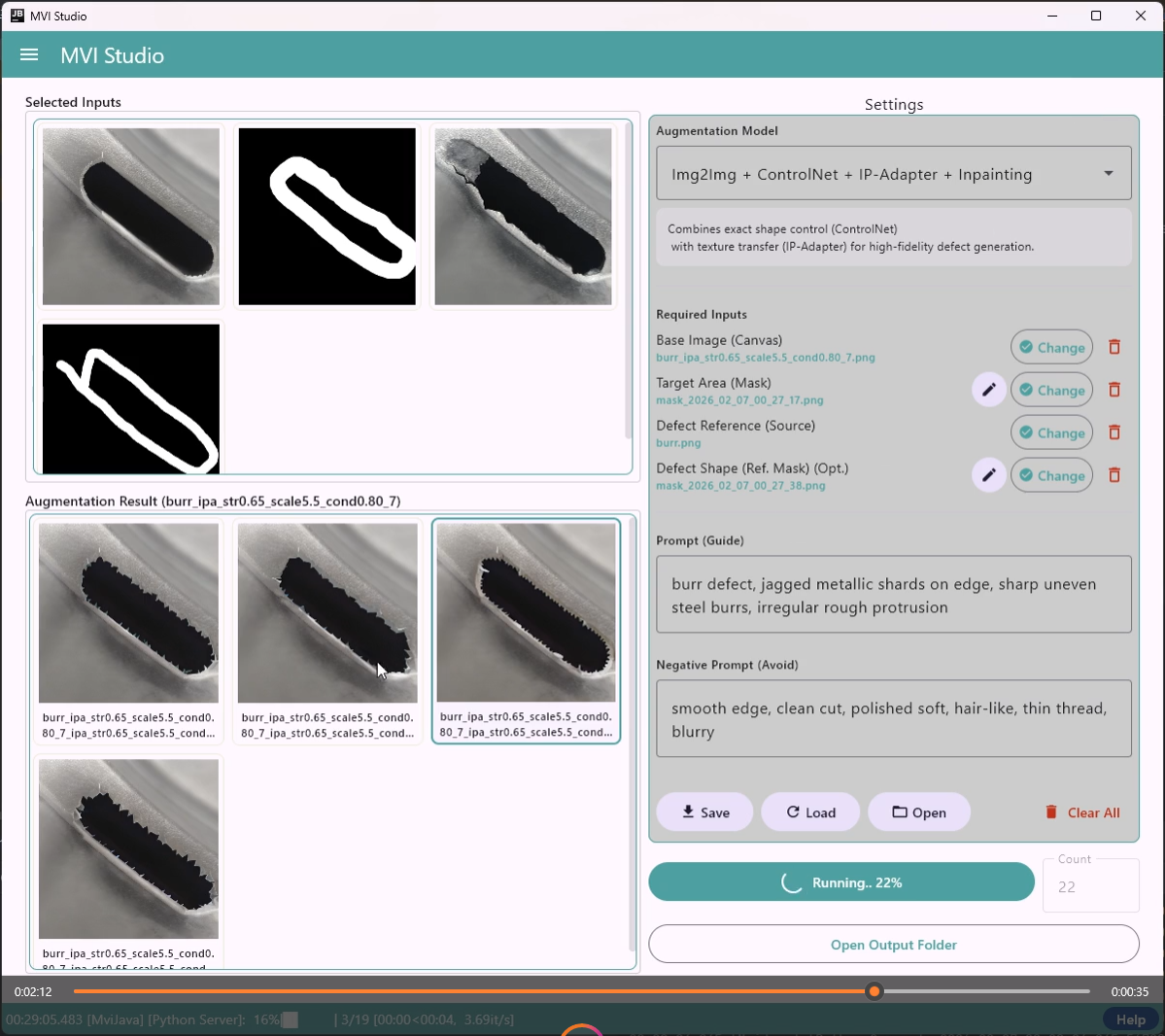
Task: Delete the Defect Reference (Source) input
Action: pos(1114,432)
